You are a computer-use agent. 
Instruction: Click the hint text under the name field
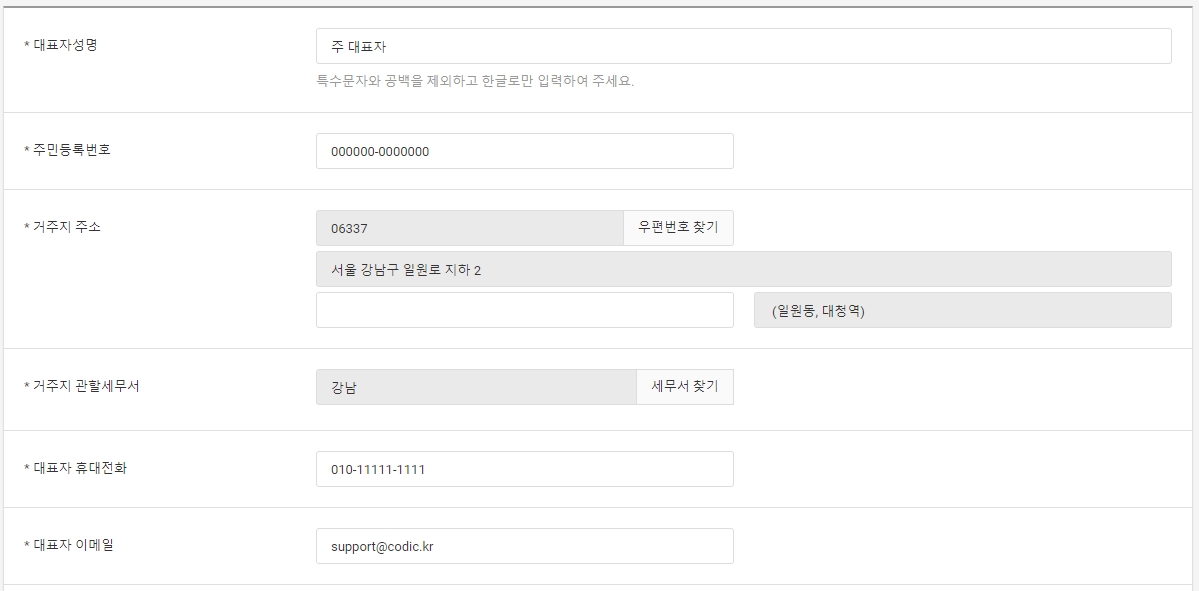475,80
